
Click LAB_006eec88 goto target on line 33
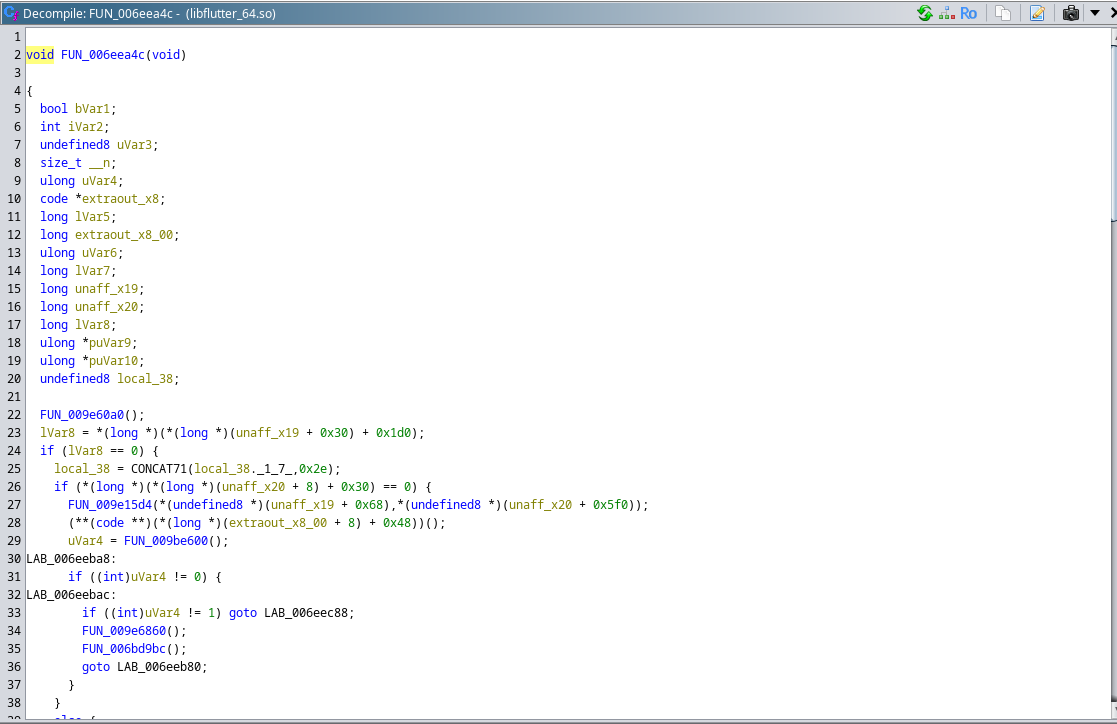[x=305, y=613]
